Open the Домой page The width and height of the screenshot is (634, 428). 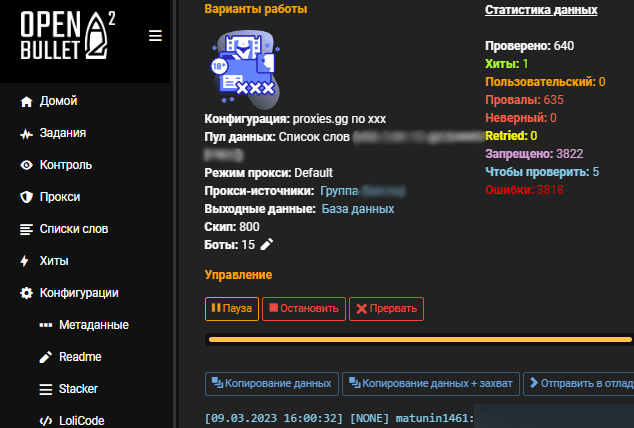[x=59, y=101]
